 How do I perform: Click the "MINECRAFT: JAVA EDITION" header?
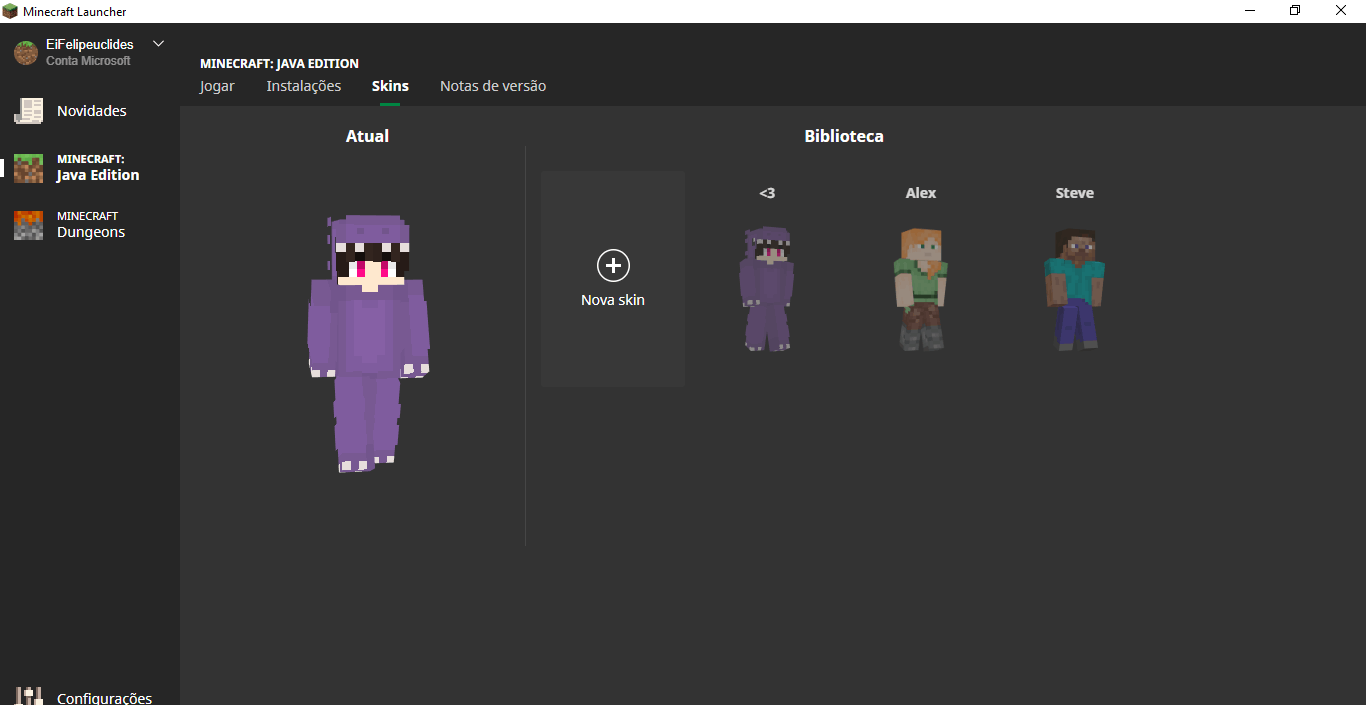pos(279,64)
